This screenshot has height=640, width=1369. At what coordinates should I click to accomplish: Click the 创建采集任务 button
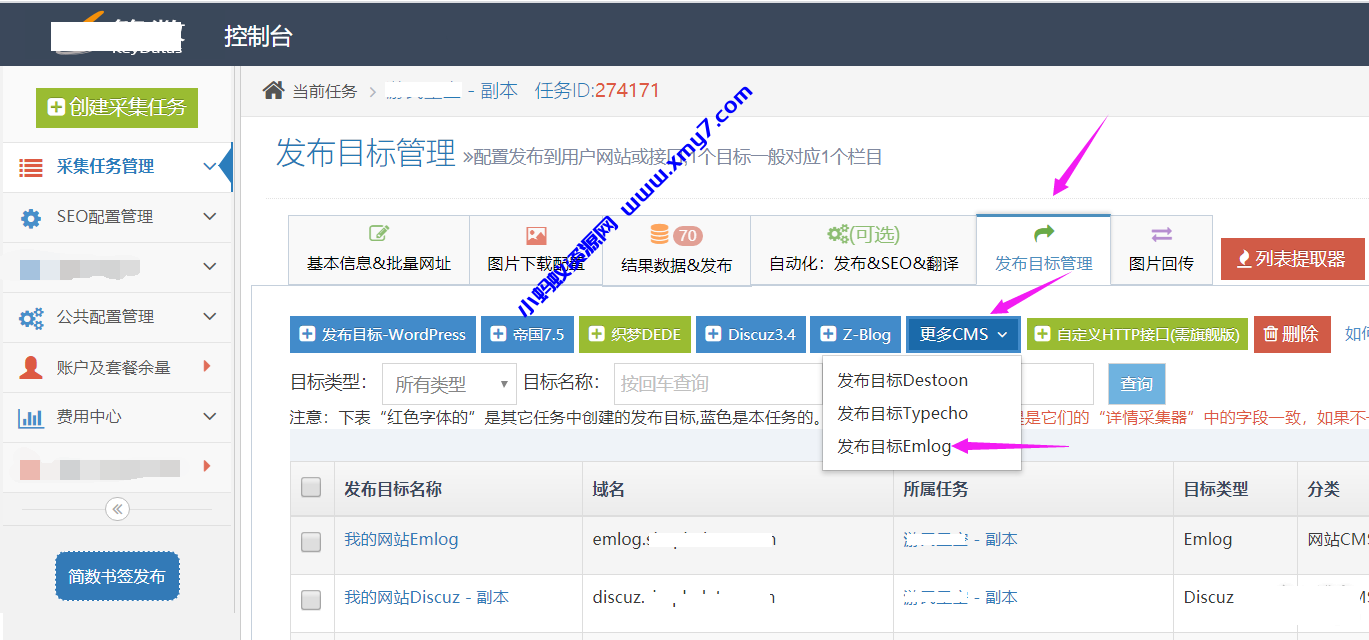click(117, 107)
